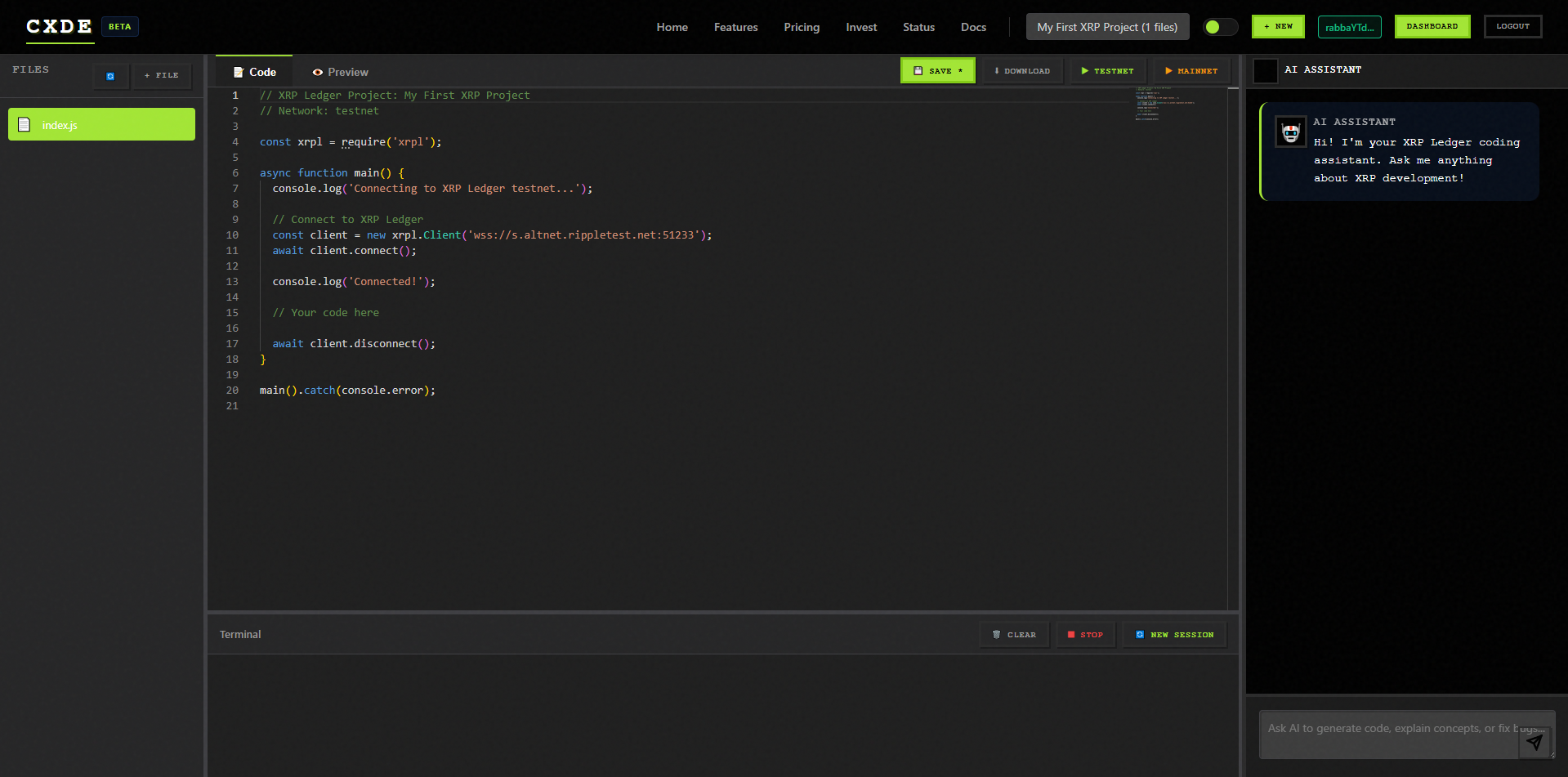Open the Dashboard
The height and width of the screenshot is (777, 1568).
click(x=1432, y=26)
